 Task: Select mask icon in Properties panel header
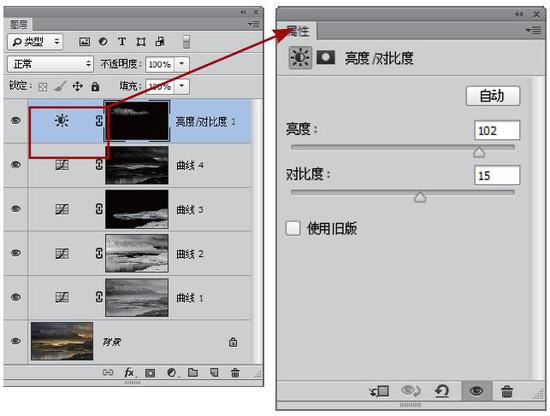(x=326, y=57)
